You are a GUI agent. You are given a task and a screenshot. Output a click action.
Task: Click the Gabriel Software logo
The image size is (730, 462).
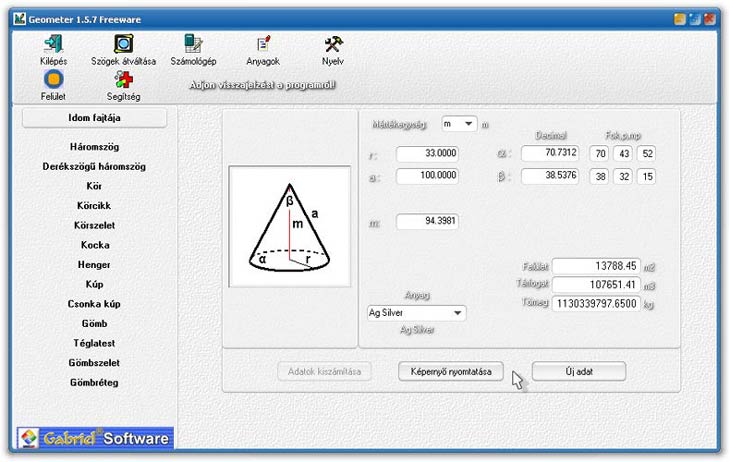[x=95, y=438]
